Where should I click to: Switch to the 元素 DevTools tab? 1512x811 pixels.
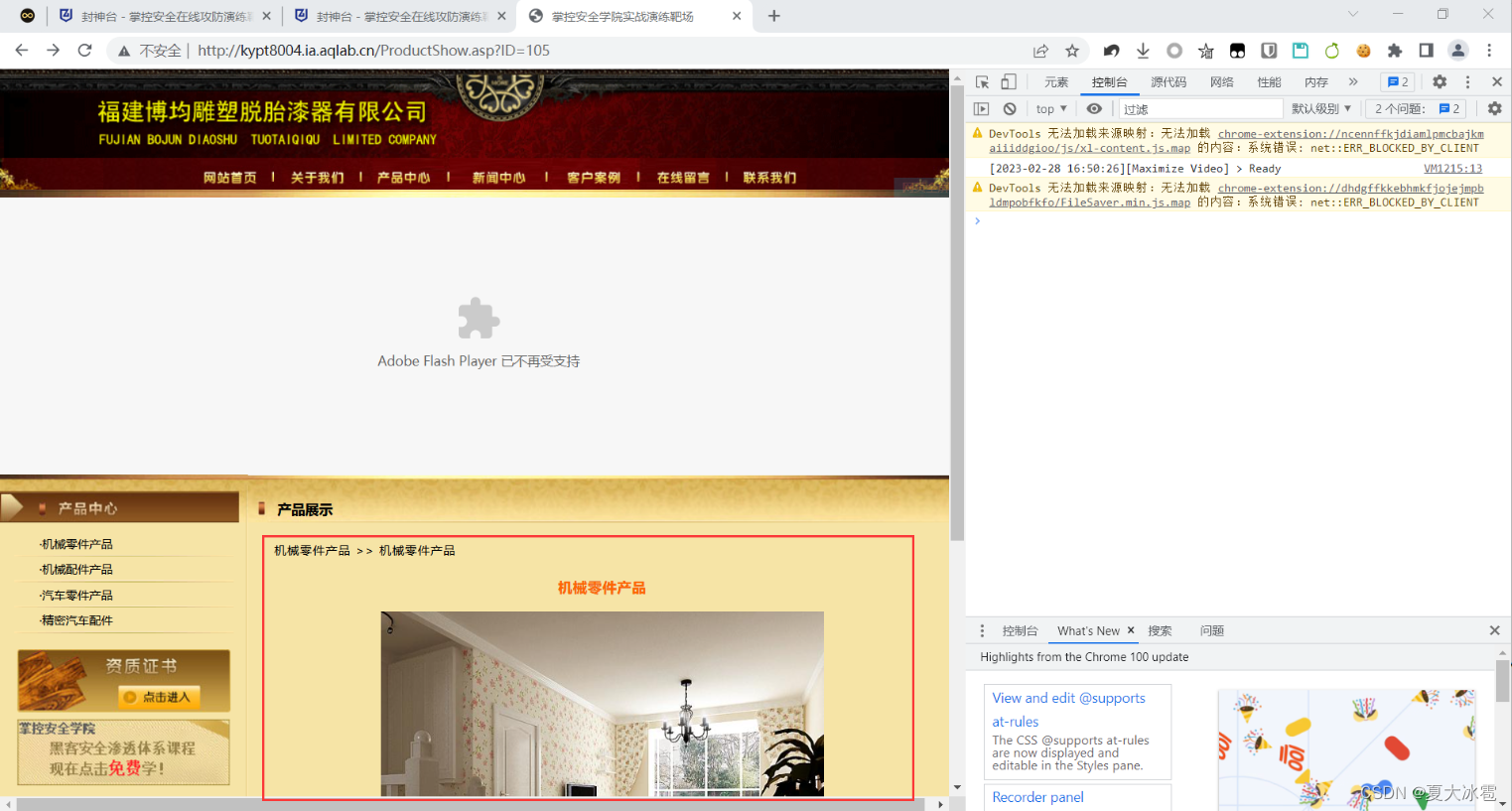tap(1056, 82)
